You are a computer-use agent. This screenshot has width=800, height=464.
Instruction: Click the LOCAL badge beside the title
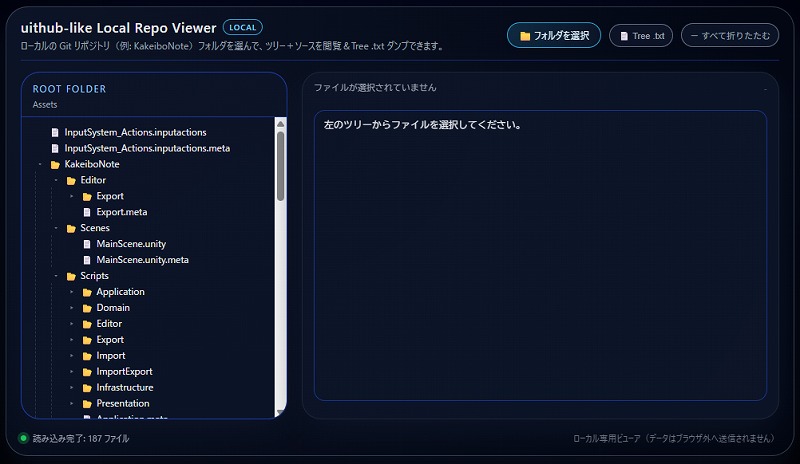242,28
